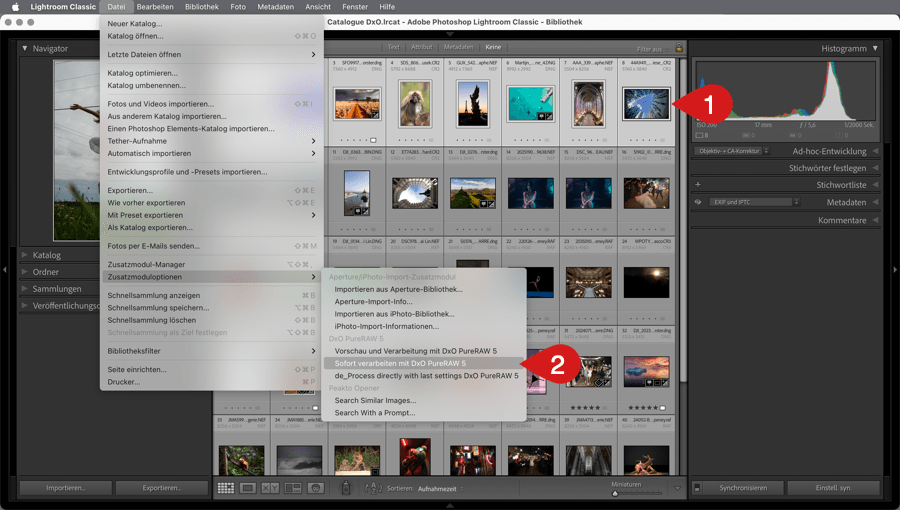
Task: Select the blue sky thumbnail number 8
Action: point(646,103)
